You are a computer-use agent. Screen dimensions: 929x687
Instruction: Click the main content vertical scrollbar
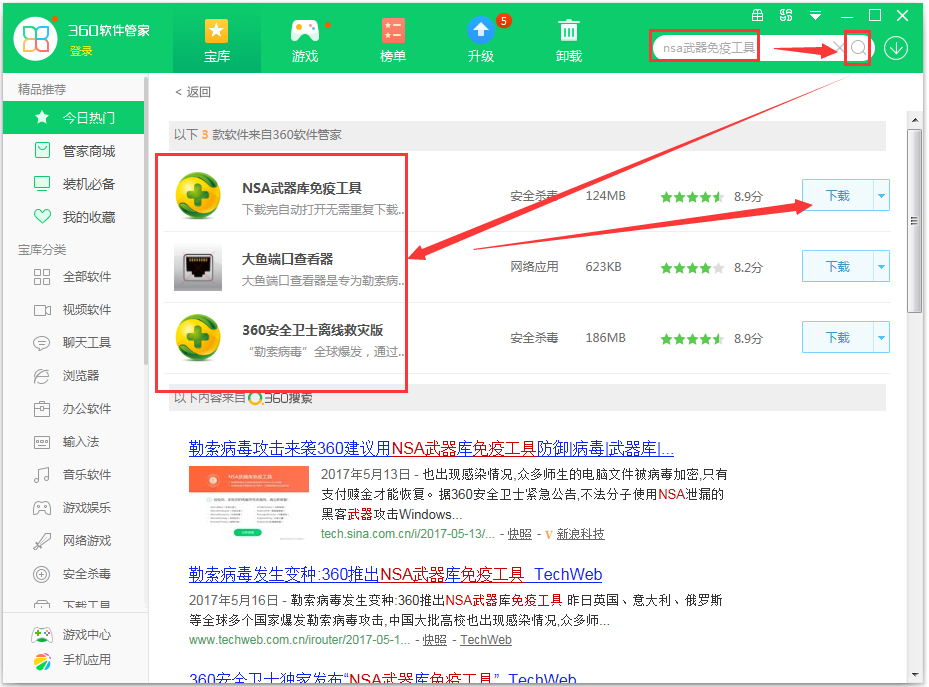(x=915, y=221)
